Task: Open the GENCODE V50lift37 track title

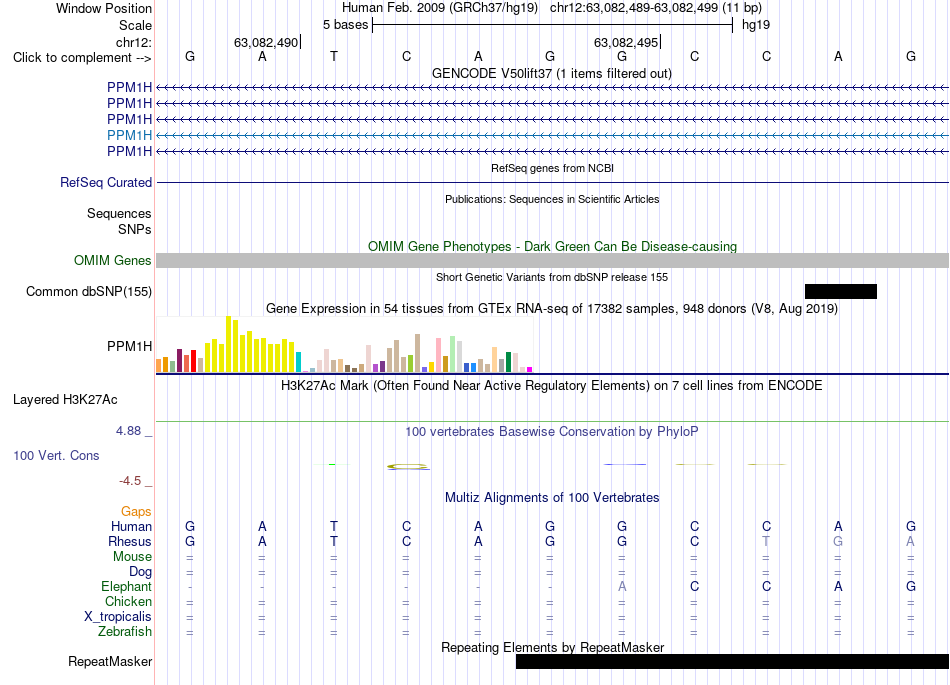Action: (552, 73)
